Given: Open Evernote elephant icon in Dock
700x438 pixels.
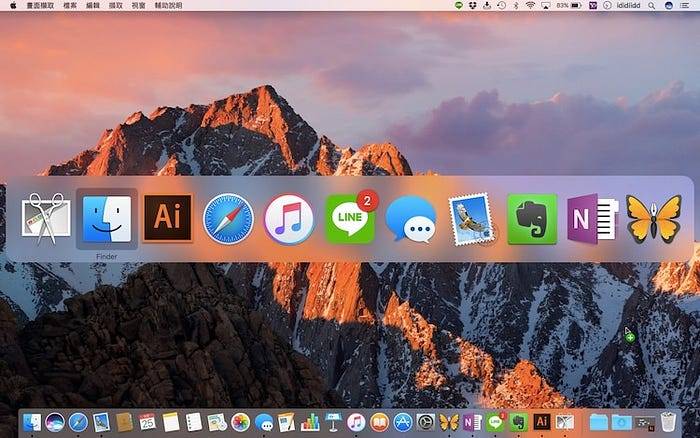Looking at the screenshot, I should coord(518,422).
